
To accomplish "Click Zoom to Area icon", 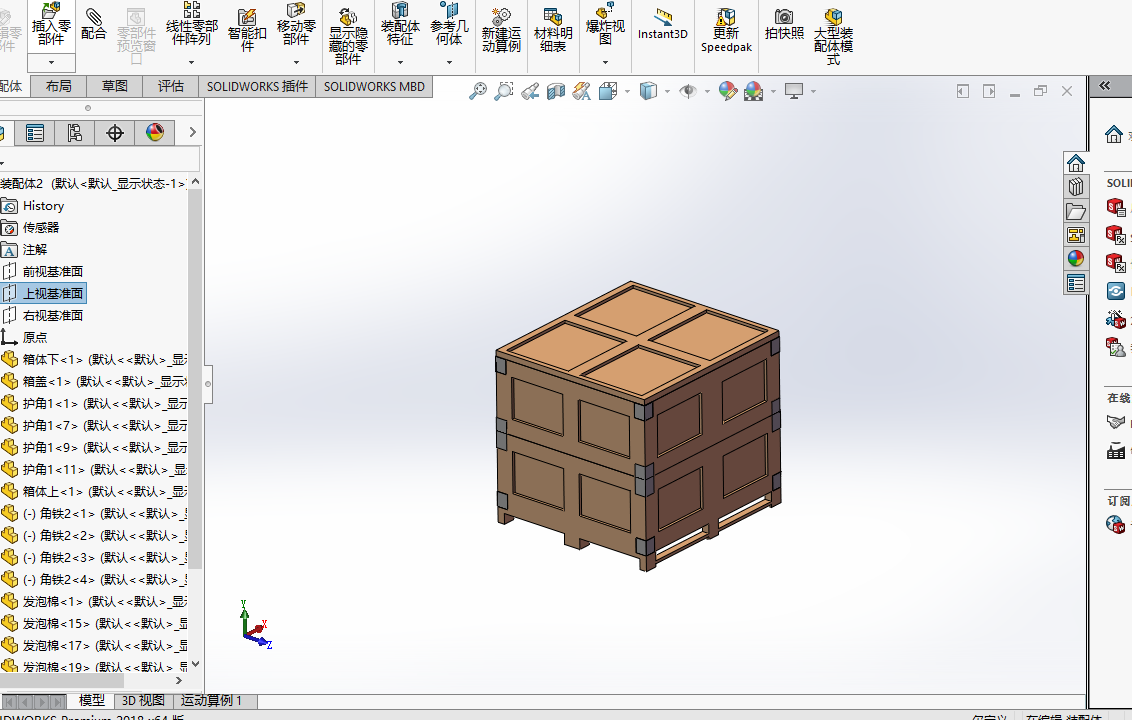I will (x=503, y=91).
